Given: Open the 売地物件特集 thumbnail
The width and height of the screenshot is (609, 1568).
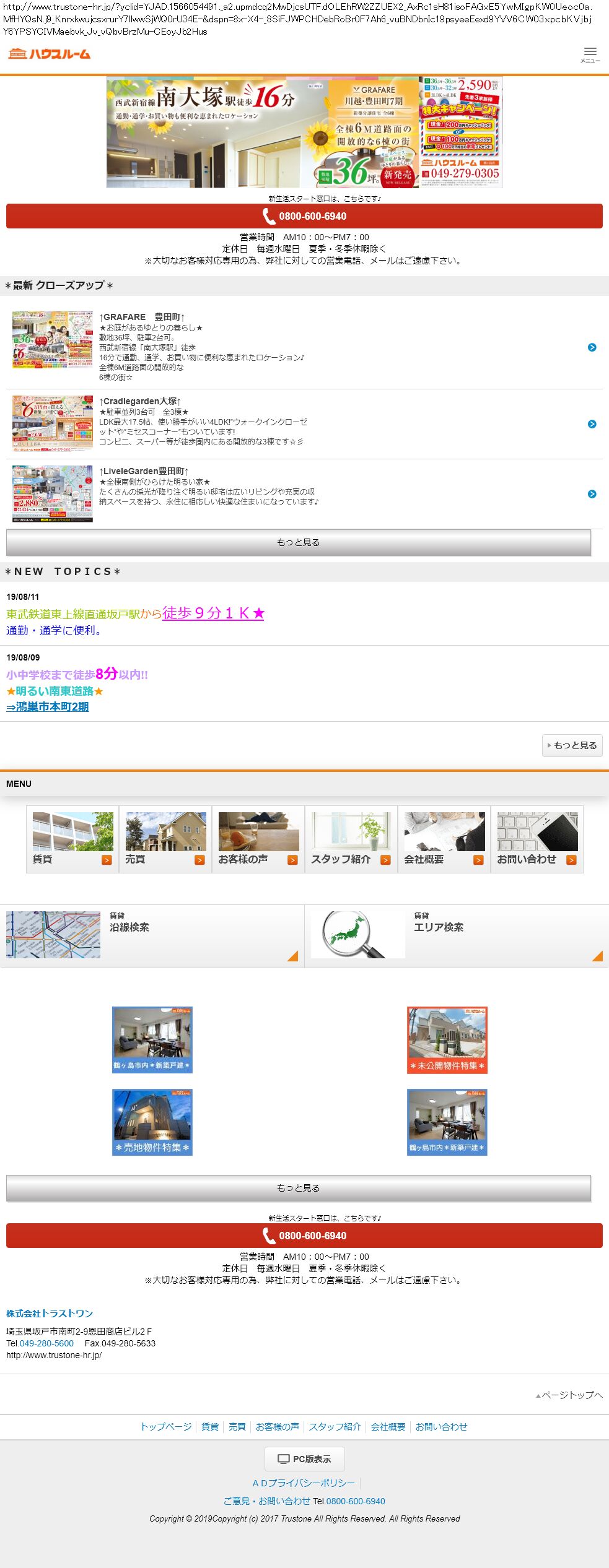Looking at the screenshot, I should (x=152, y=1122).
